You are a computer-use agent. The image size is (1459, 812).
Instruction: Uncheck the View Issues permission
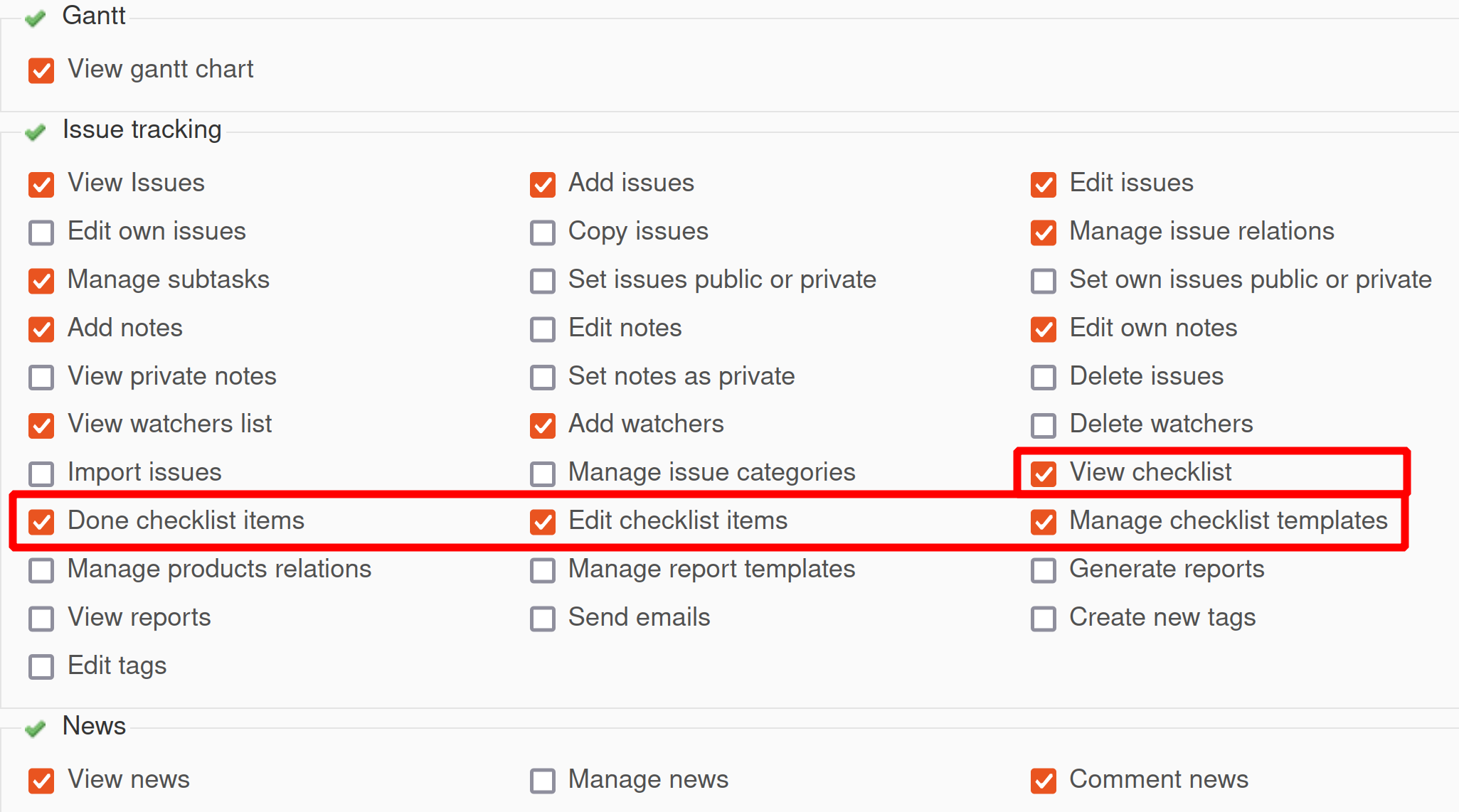pyautogui.click(x=41, y=185)
